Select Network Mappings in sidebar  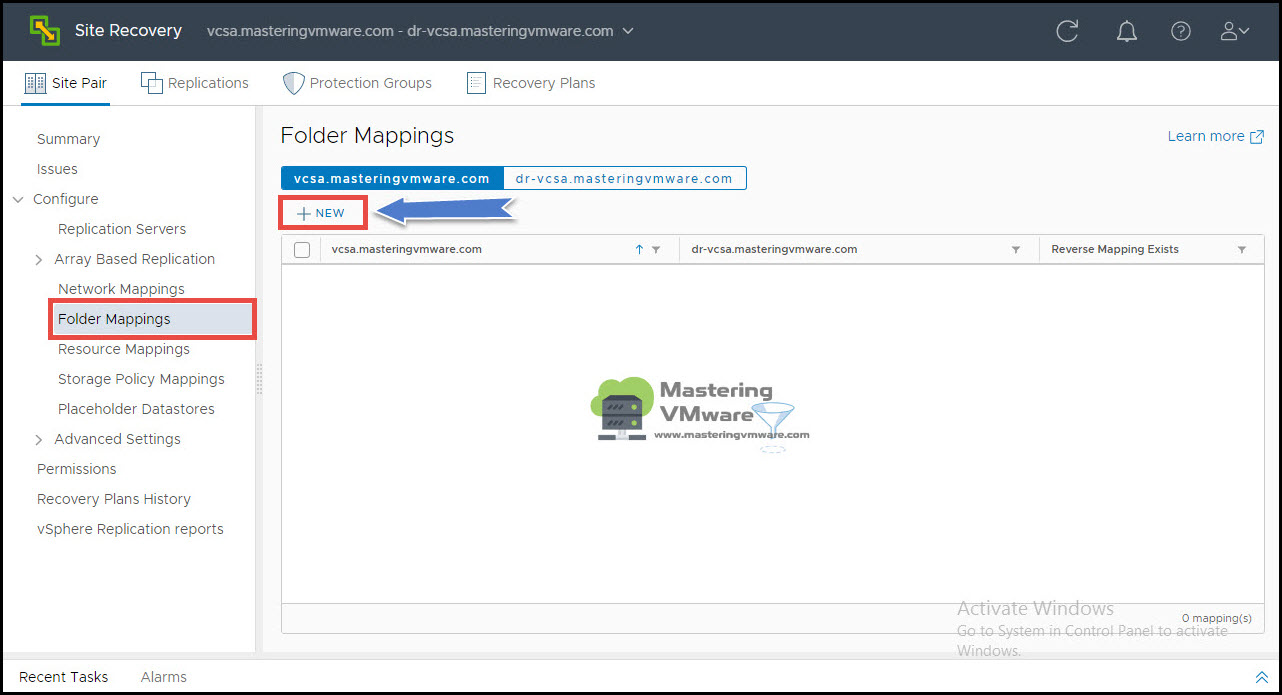[x=121, y=290]
